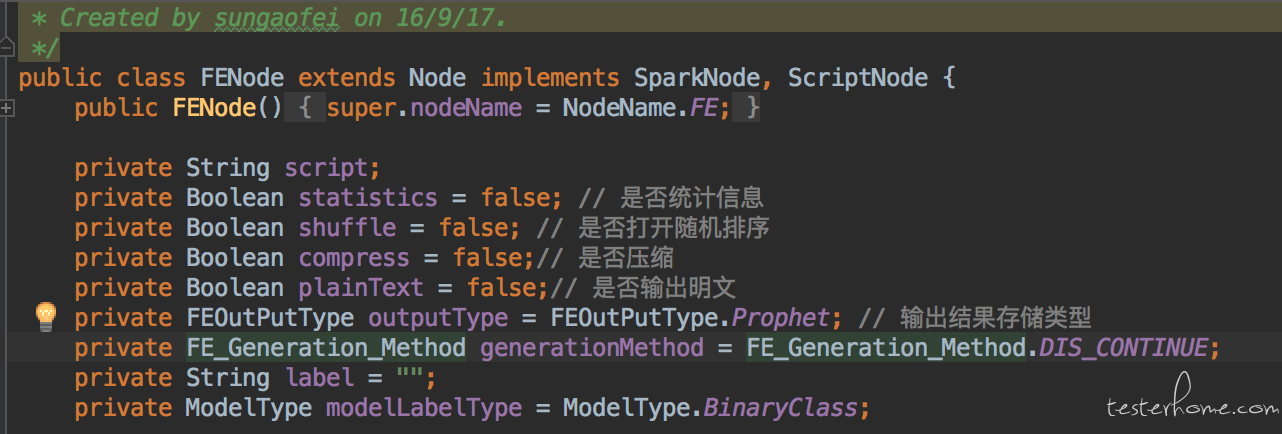Click the FENode class name in declaration
The image size is (1282, 434).
point(242,78)
